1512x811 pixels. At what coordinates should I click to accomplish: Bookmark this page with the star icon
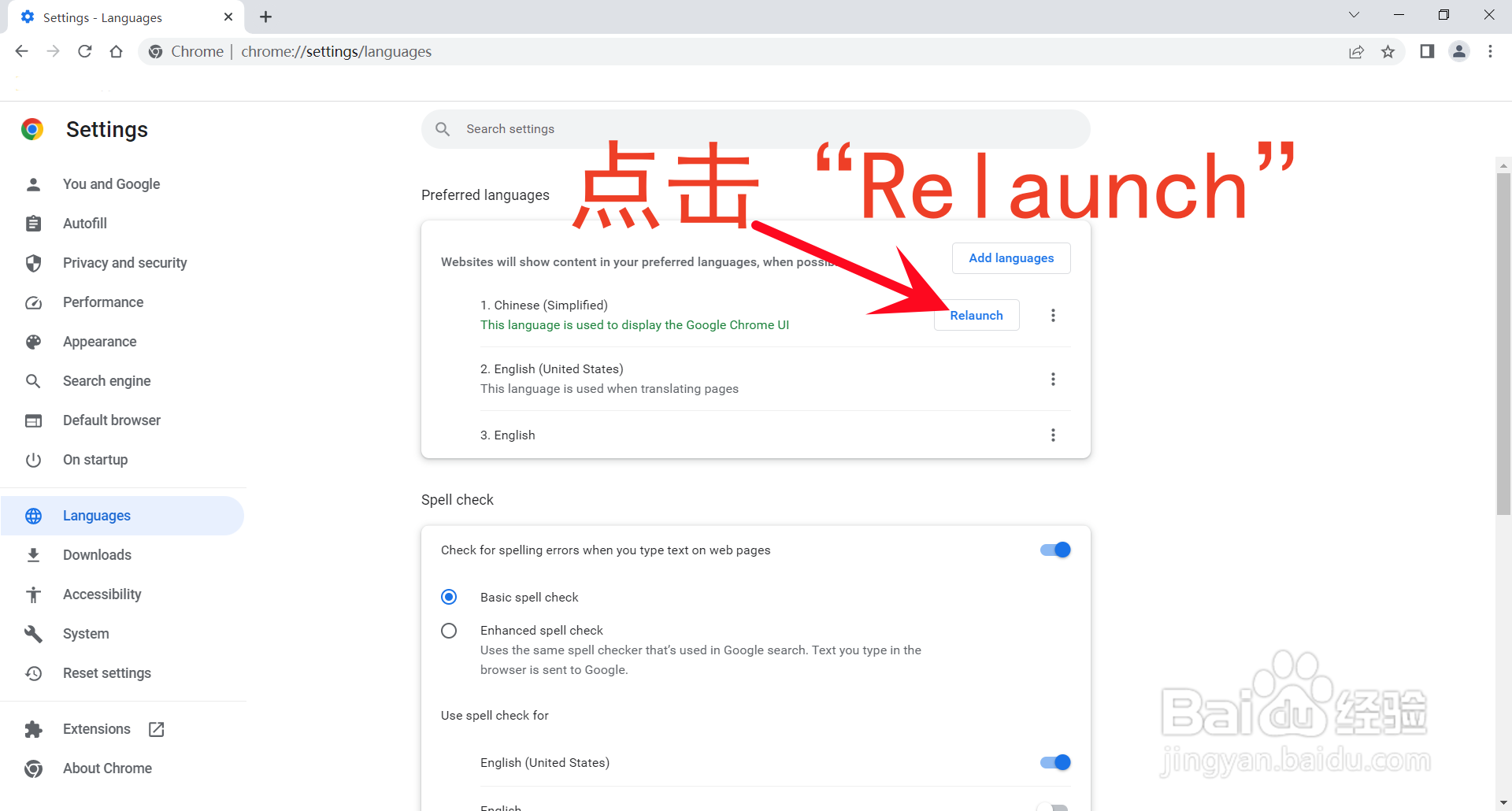click(x=1388, y=51)
